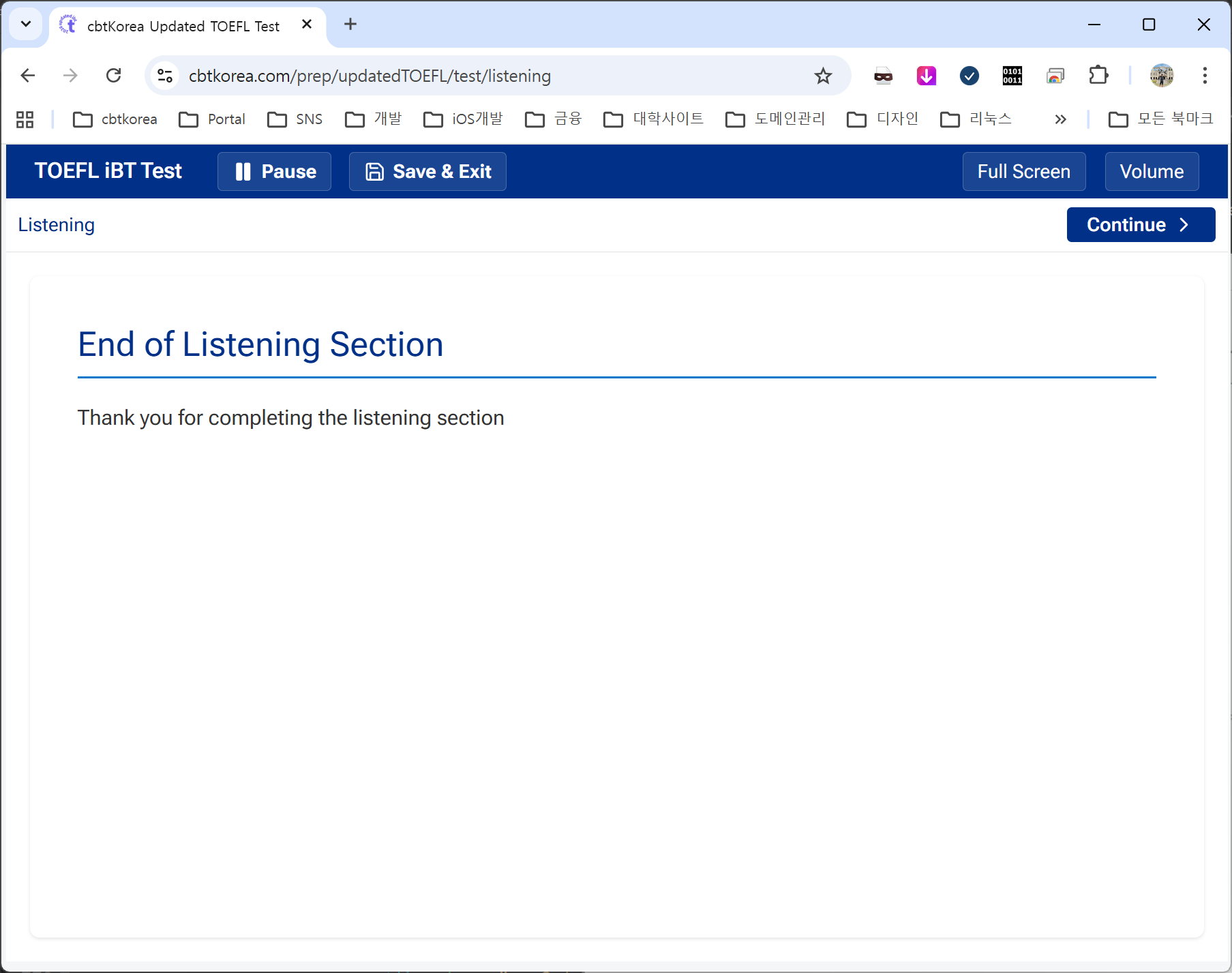
Task: Open the cbtkorea bookmark folder
Action: tap(115, 119)
